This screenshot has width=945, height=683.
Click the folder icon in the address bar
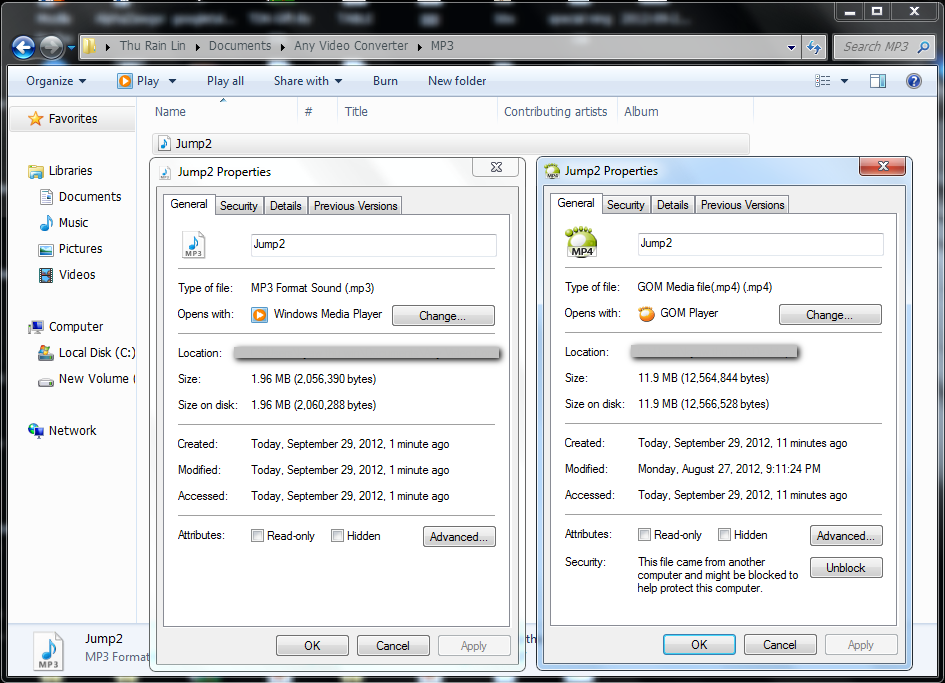(x=89, y=46)
